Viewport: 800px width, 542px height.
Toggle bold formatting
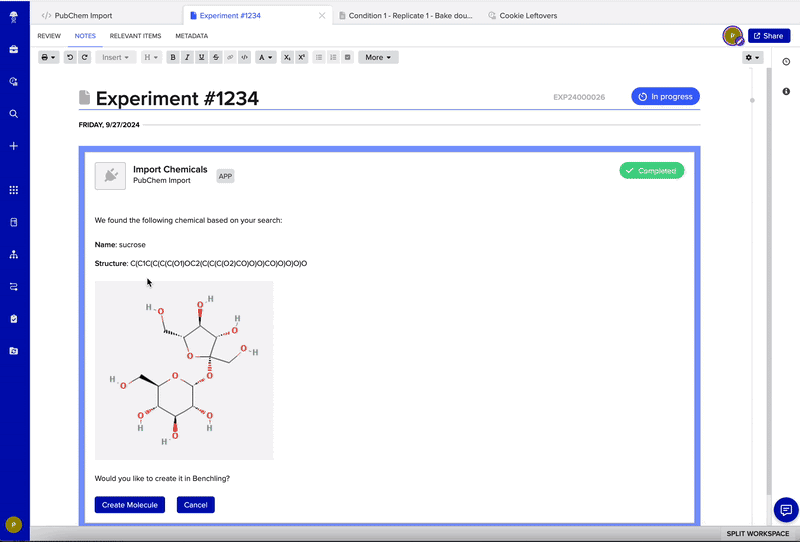(173, 57)
